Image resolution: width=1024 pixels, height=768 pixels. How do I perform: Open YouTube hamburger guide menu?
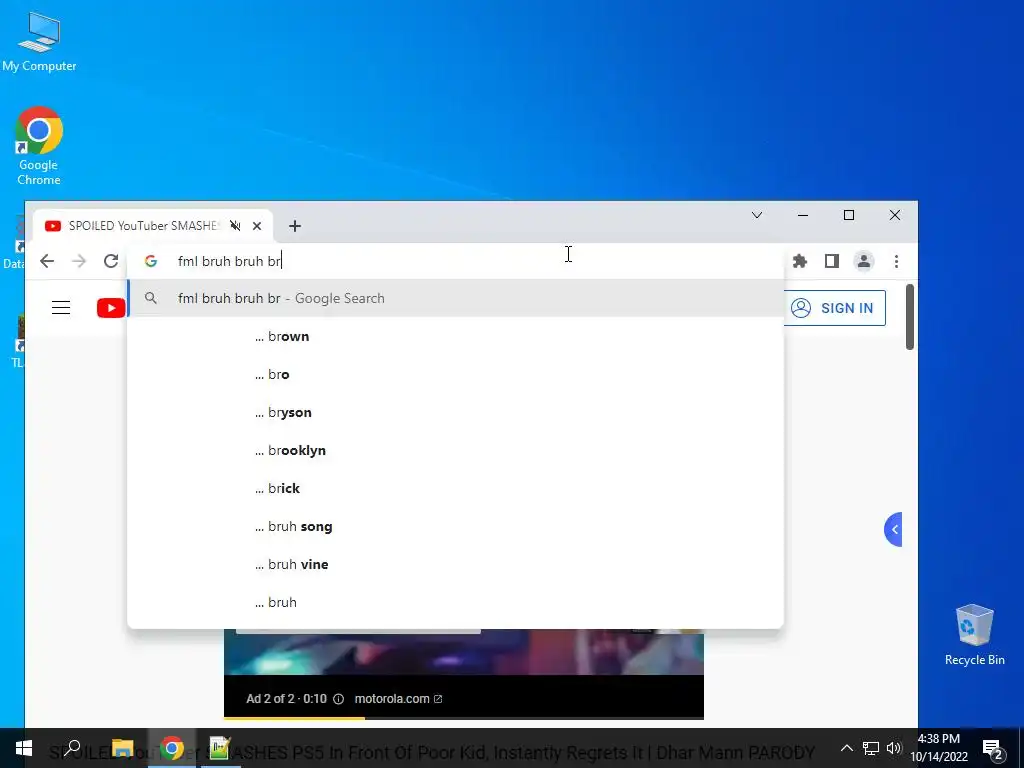pos(61,308)
